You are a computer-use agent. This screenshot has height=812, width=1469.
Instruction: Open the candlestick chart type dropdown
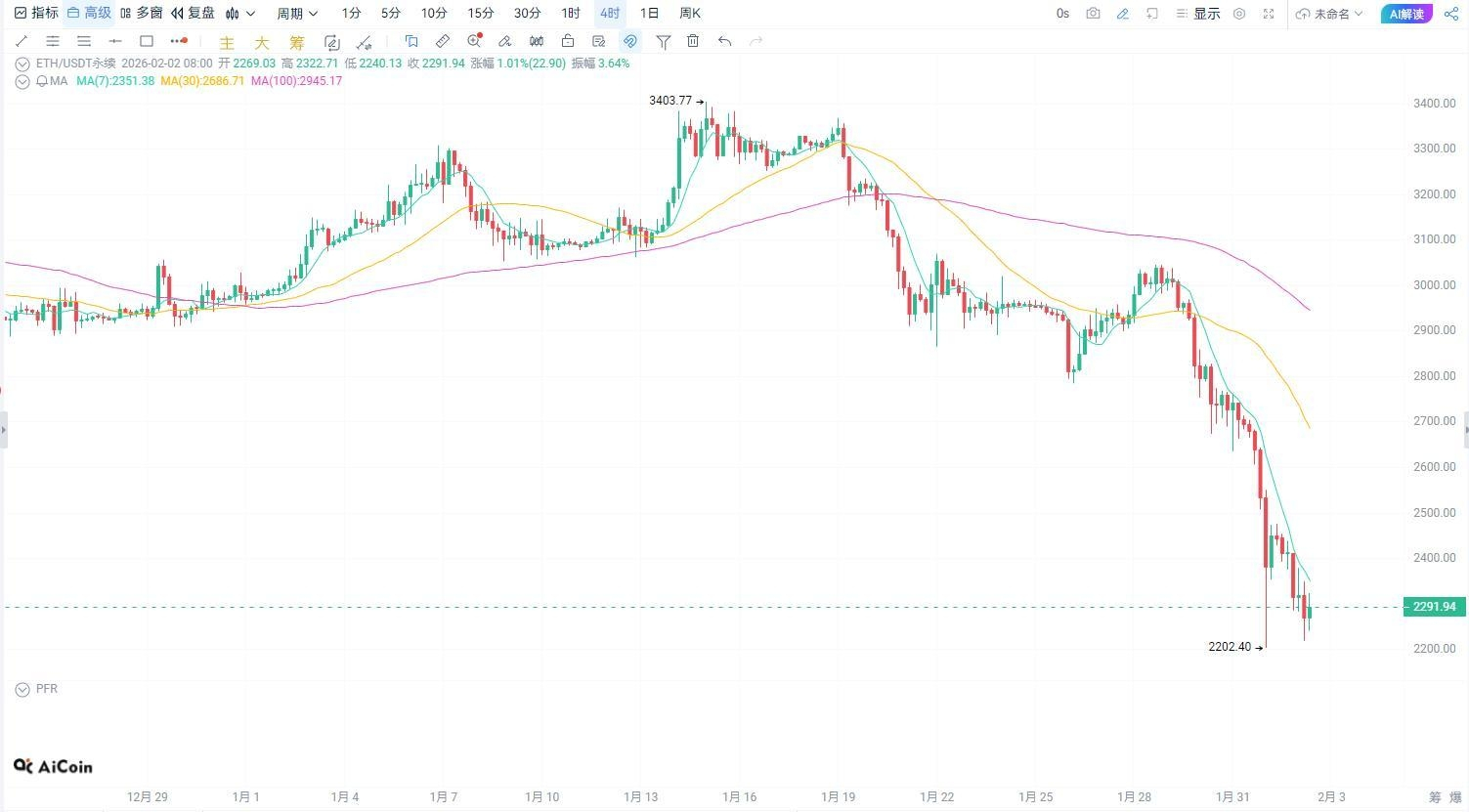(239, 13)
